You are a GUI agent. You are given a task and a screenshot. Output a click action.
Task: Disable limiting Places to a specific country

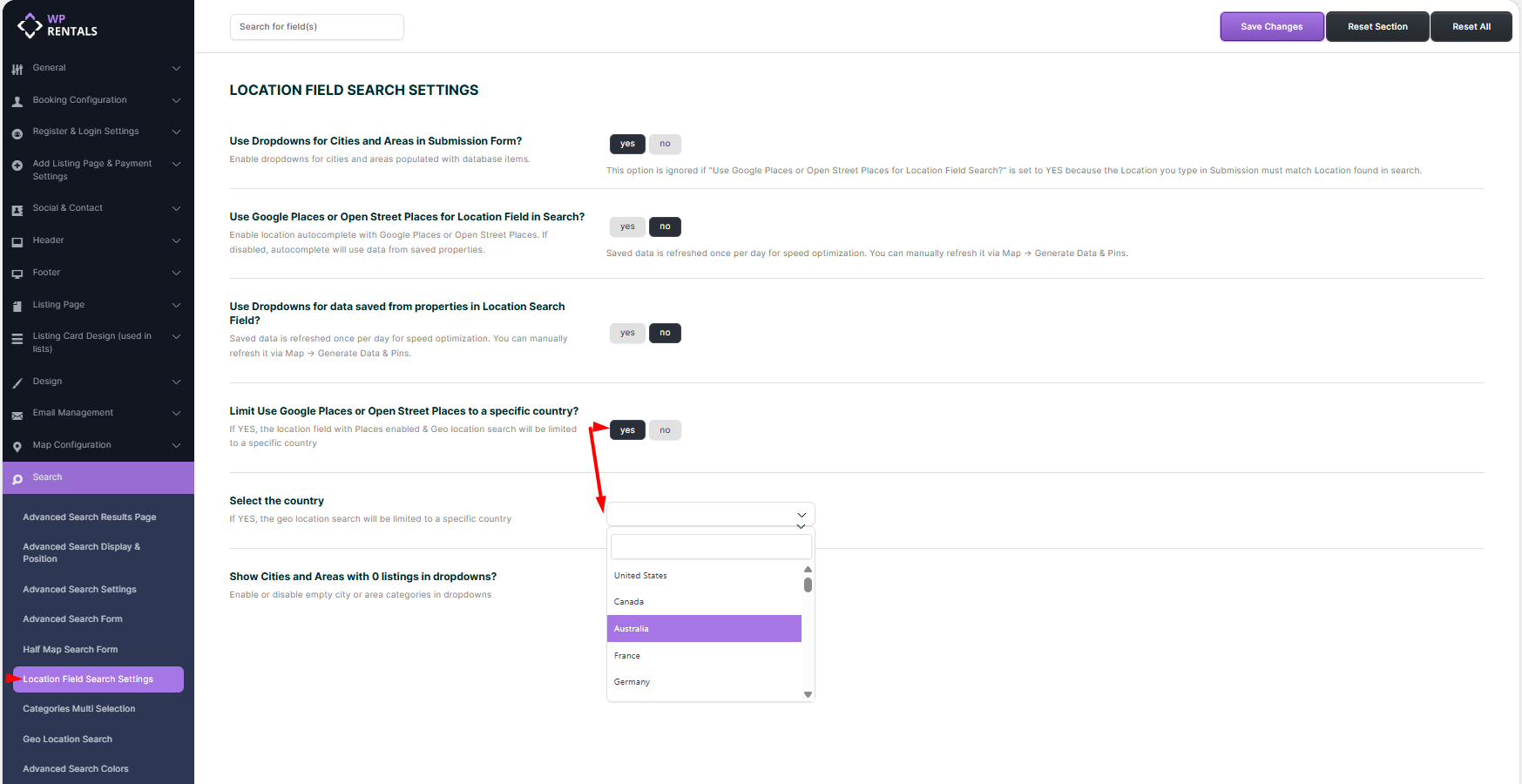(665, 430)
